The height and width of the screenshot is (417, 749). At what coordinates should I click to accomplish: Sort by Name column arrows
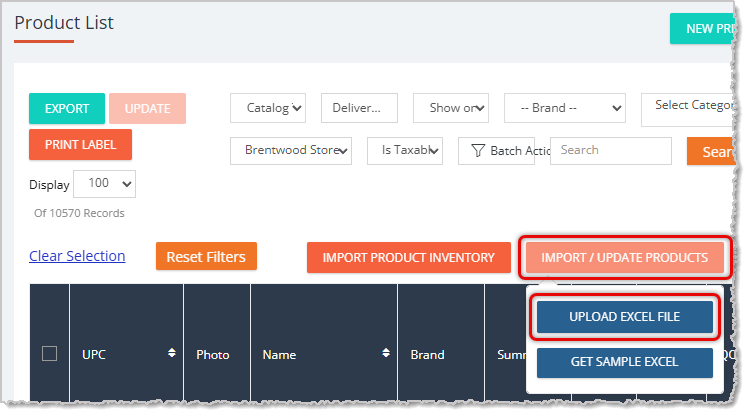[x=386, y=353]
